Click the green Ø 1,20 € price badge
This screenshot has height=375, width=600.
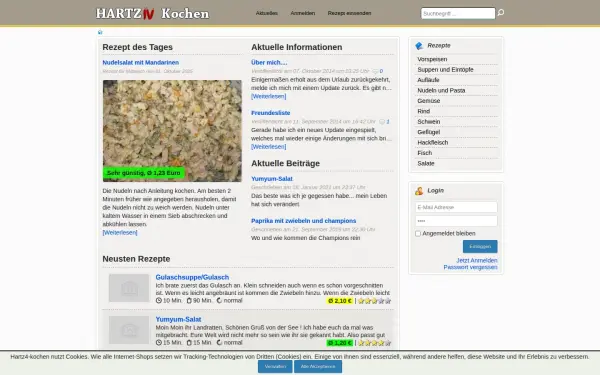(x=340, y=343)
